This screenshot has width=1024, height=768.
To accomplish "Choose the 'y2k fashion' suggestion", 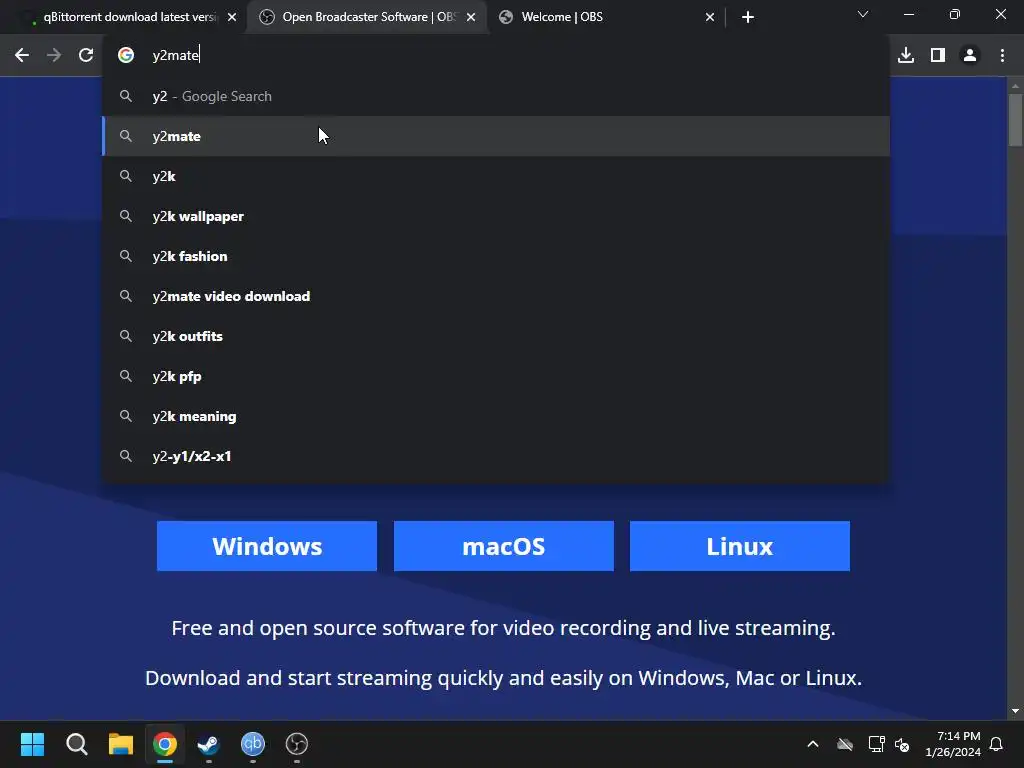I will click(496, 256).
